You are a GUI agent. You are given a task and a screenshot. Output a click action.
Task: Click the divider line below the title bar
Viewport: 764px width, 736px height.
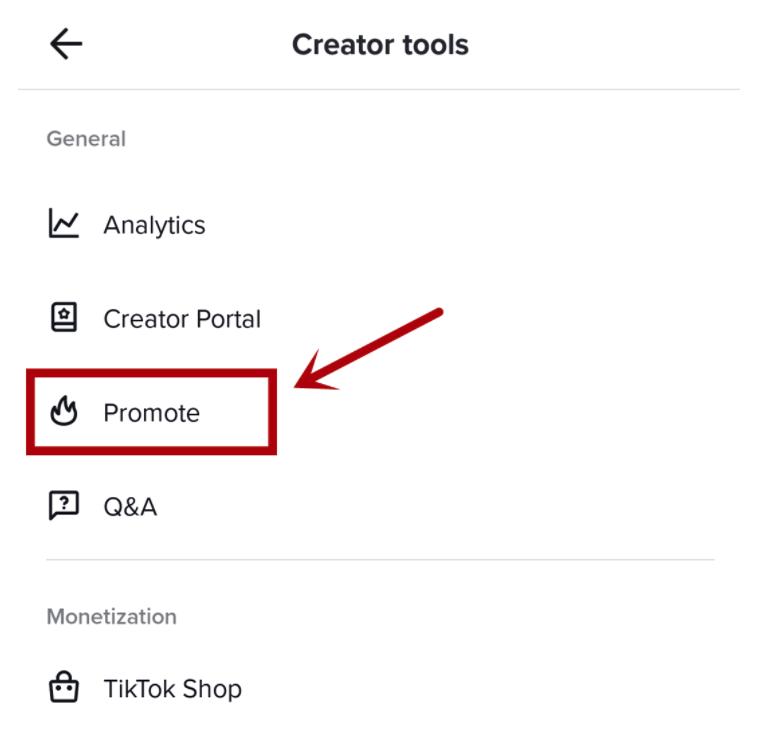380,90
